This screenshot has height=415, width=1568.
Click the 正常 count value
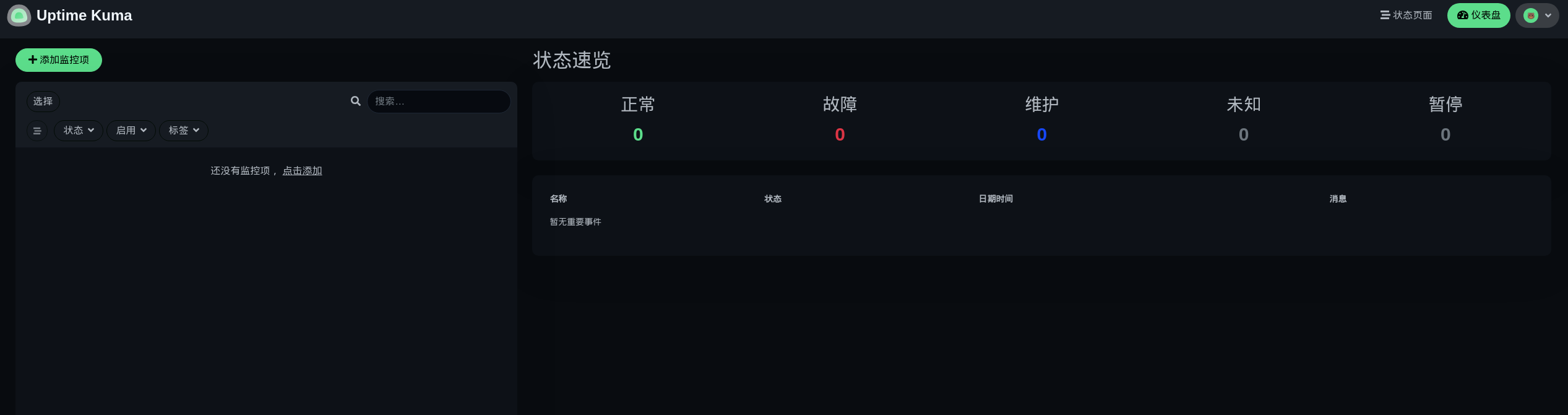click(638, 134)
